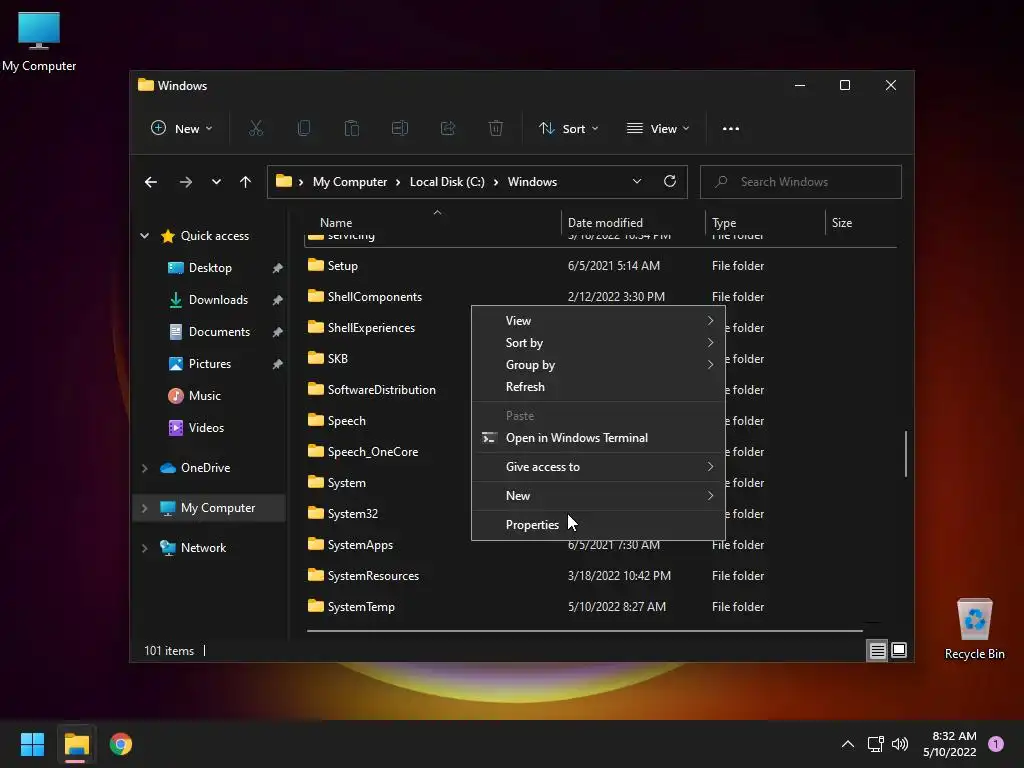Select Music in the navigation pane
The image size is (1024, 768).
click(x=204, y=396)
